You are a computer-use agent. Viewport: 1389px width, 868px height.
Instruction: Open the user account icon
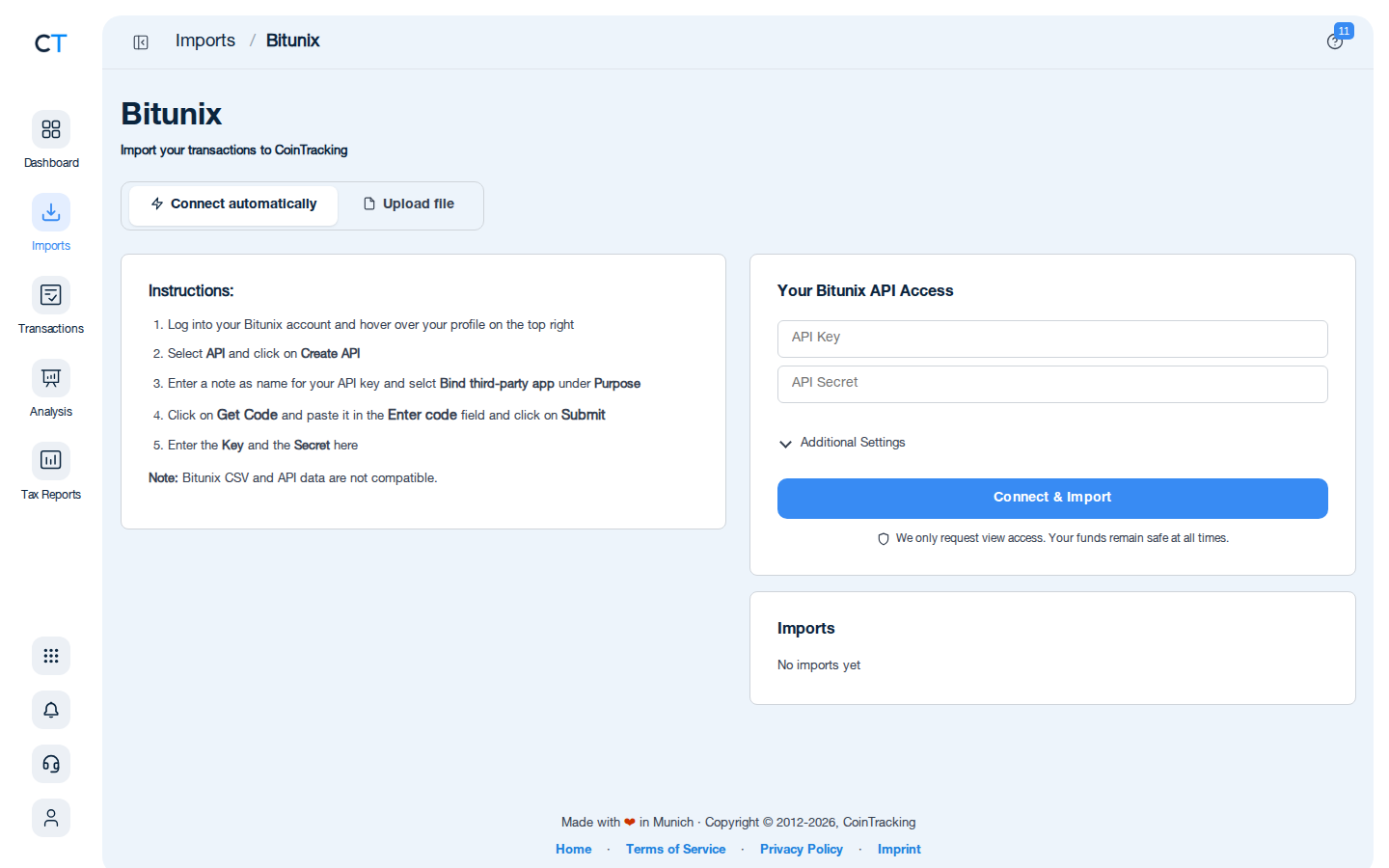(x=51, y=818)
